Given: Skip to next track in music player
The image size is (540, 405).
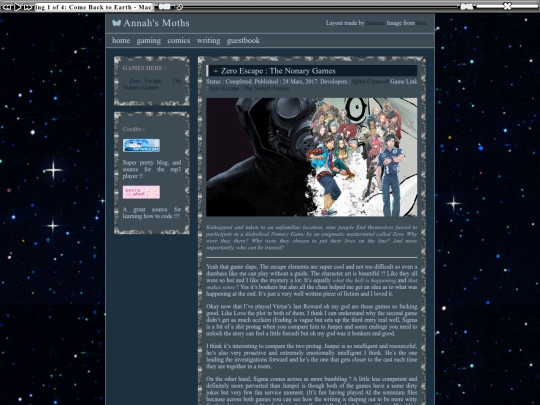Looking at the screenshot, I should point(28,7).
